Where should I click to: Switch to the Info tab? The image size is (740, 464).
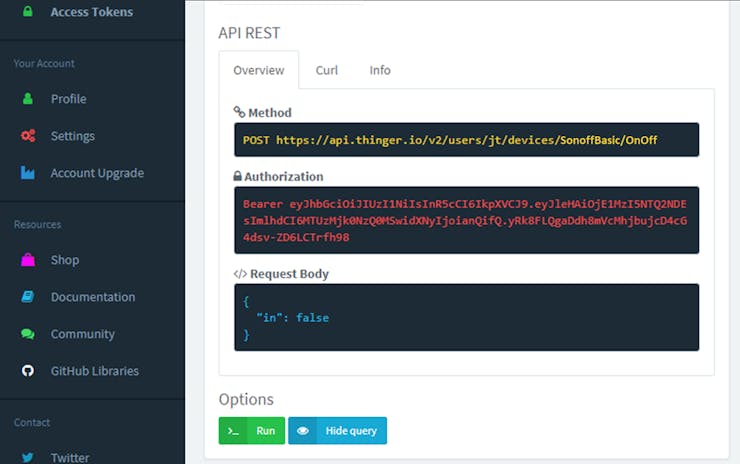tap(380, 70)
